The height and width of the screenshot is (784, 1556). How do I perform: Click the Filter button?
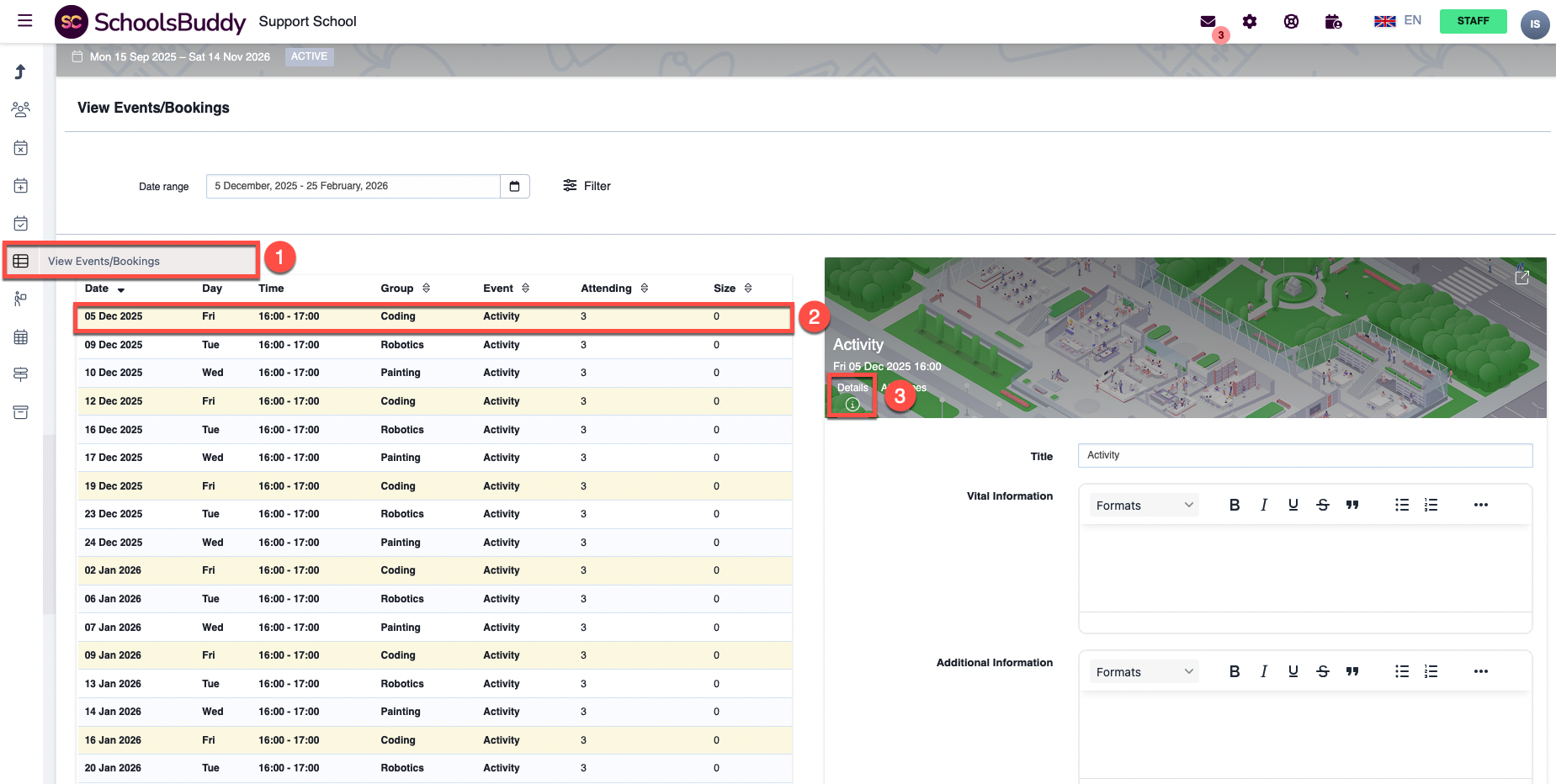pos(587,186)
